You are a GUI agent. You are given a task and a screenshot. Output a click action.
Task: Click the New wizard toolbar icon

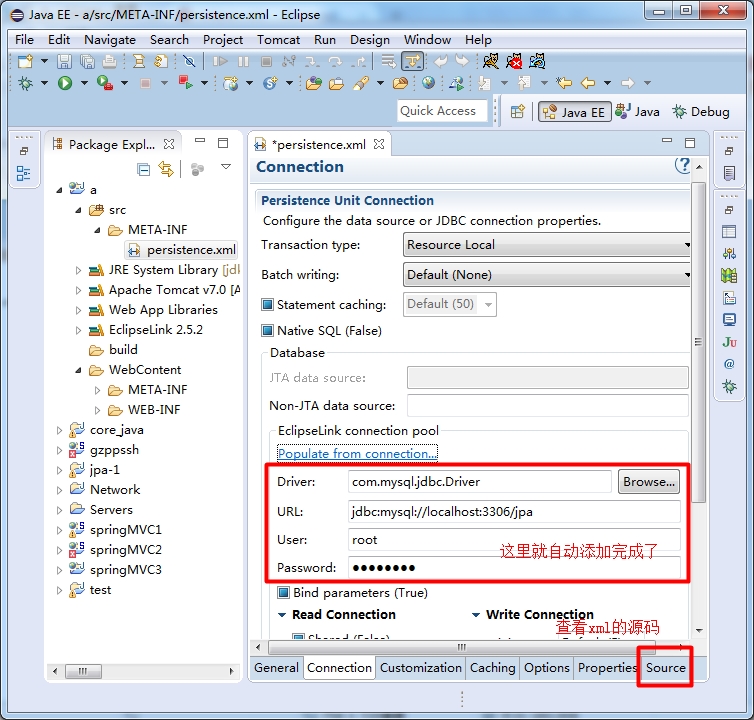(25, 62)
